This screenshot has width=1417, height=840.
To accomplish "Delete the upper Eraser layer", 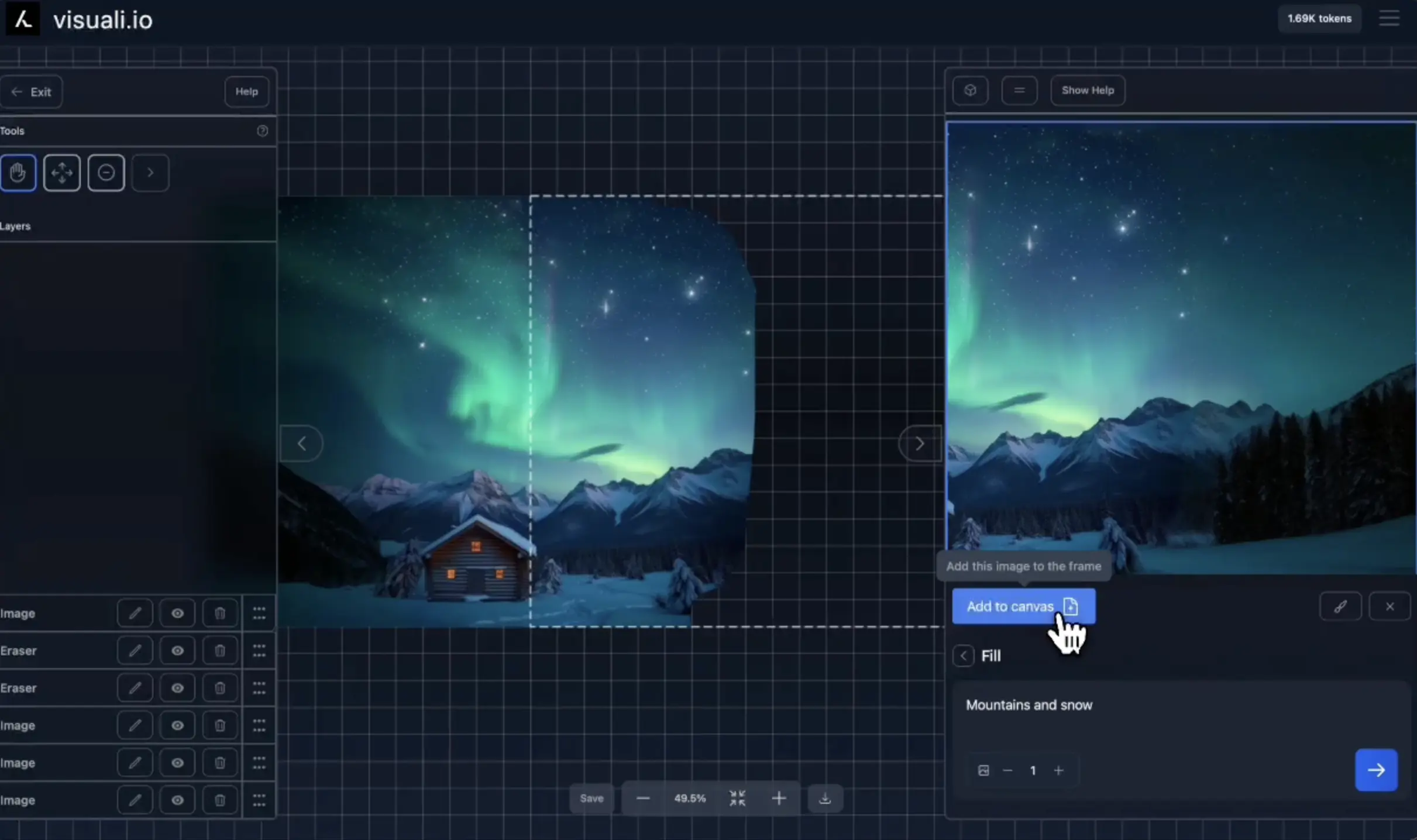I will [219, 650].
